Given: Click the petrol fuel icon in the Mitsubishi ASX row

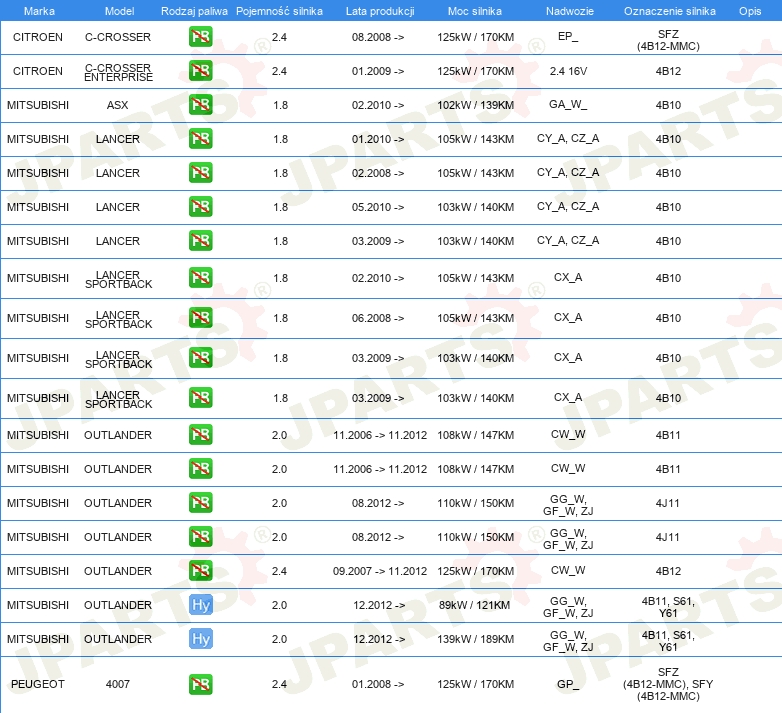Looking at the screenshot, I should [x=200, y=105].
